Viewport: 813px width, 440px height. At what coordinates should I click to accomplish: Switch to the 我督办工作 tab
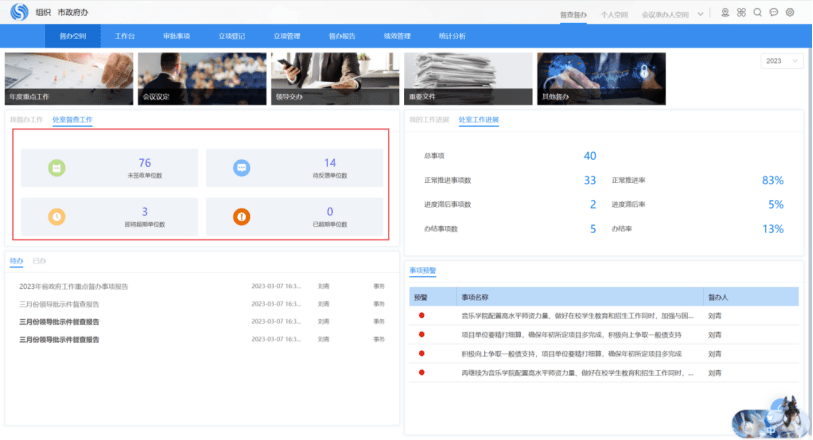pyautogui.click(x=26, y=120)
